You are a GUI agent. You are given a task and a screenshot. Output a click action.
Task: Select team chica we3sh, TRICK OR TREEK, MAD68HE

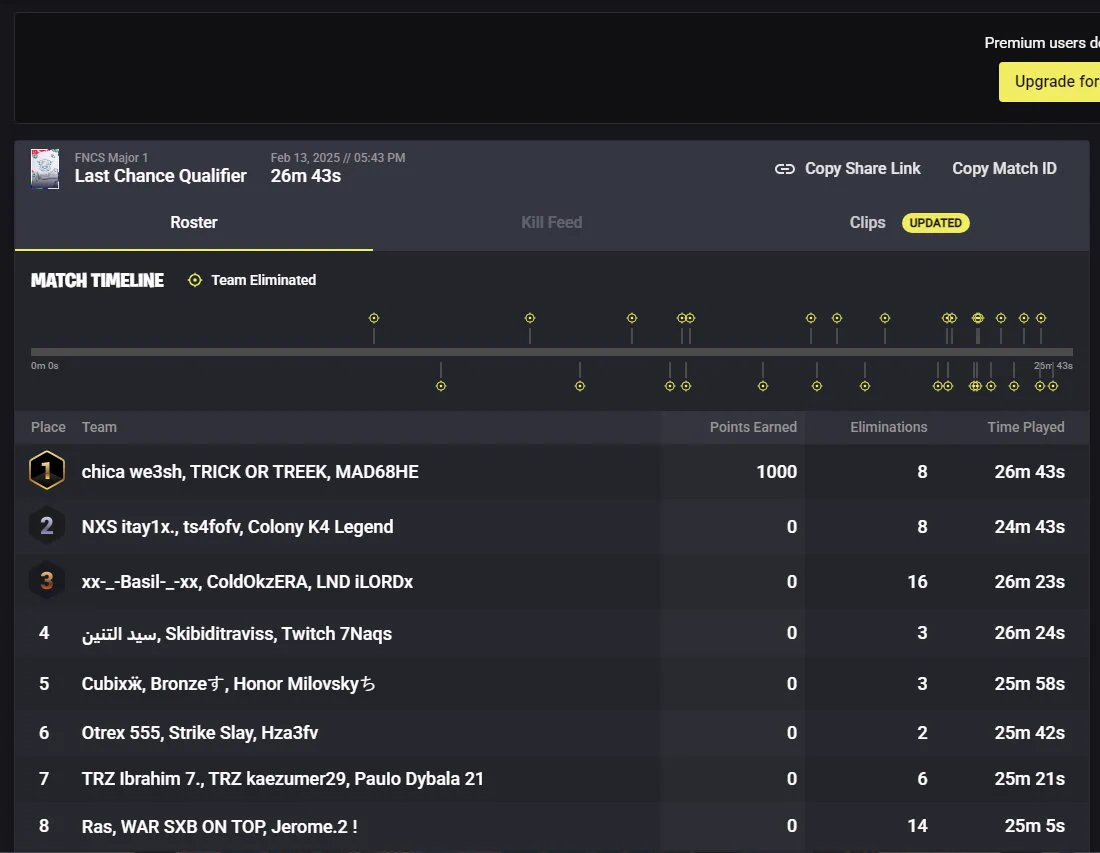coord(250,471)
